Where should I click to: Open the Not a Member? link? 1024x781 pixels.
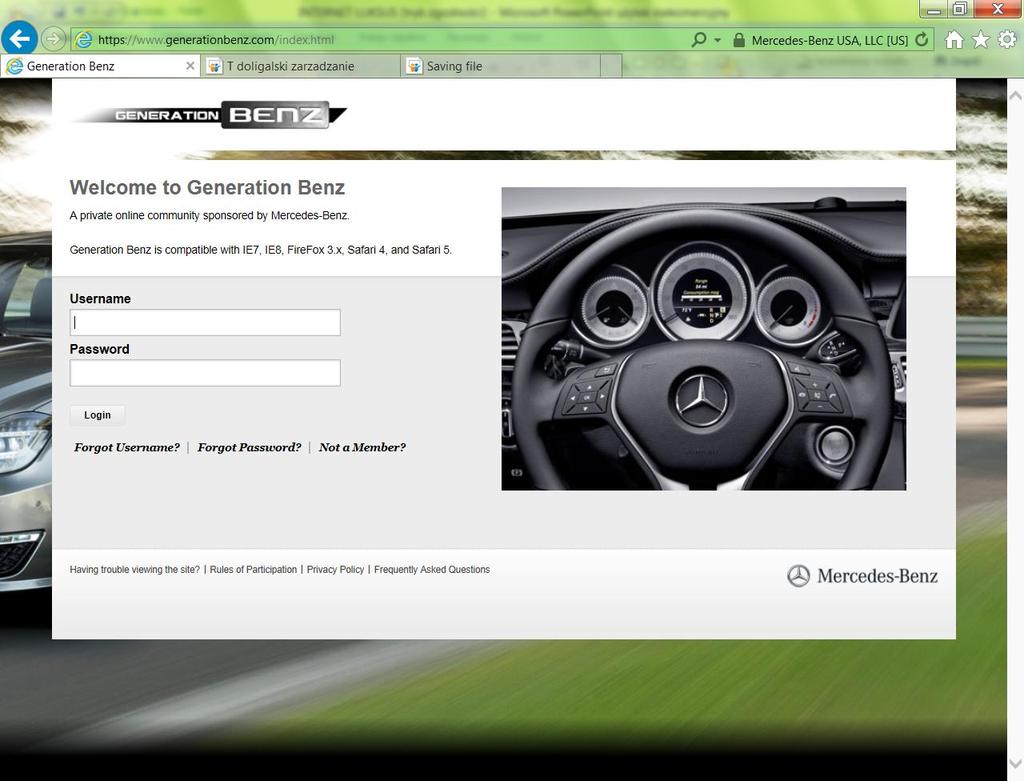[362, 447]
